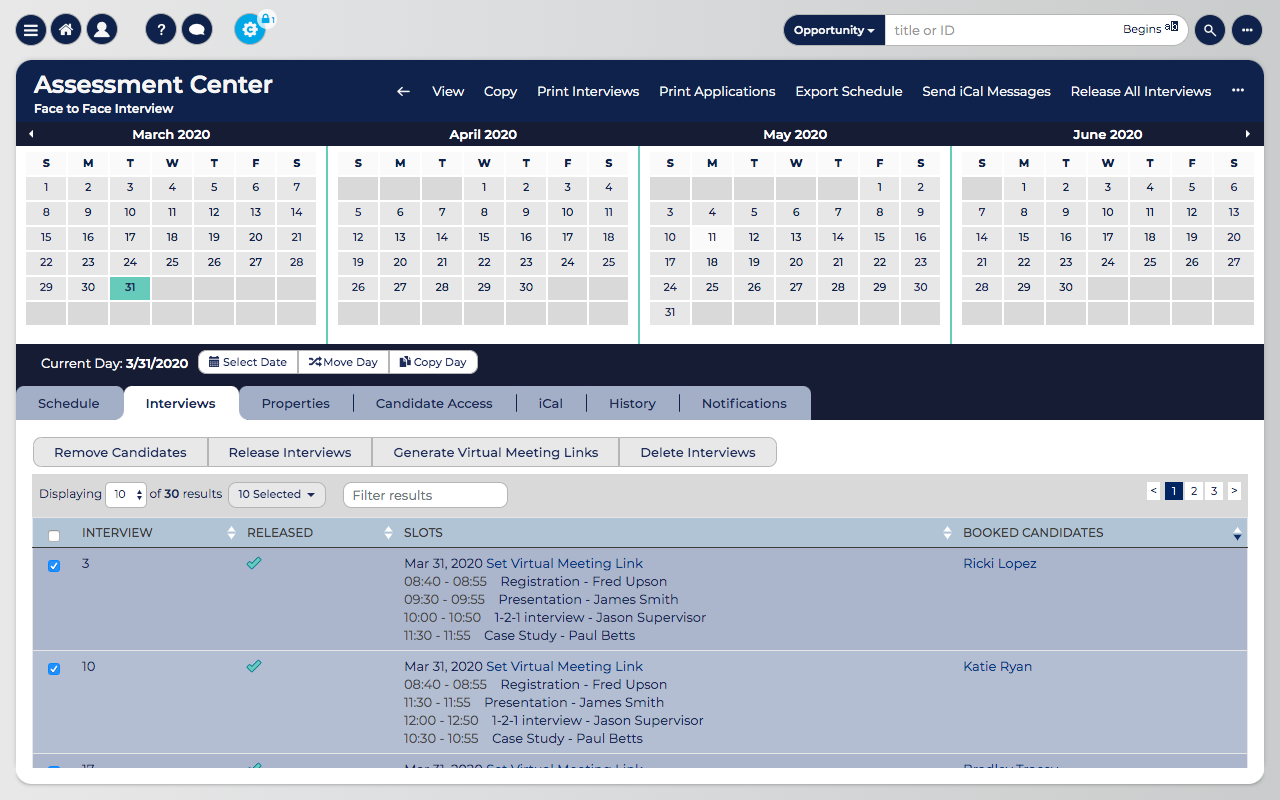
Task: Click the Select Date button
Action: click(248, 362)
